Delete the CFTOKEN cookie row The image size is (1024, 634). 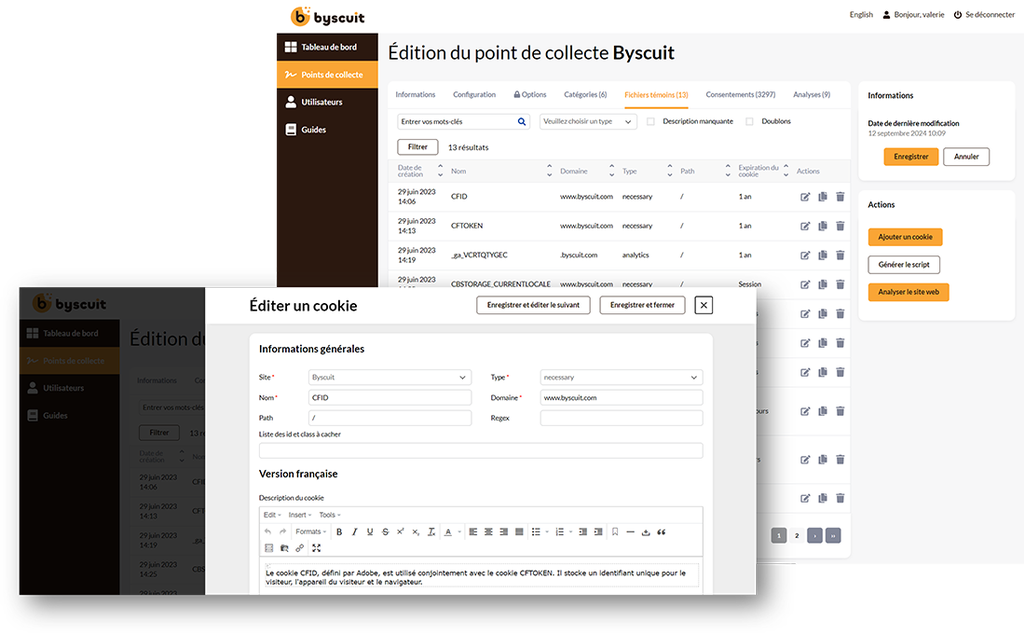click(x=840, y=226)
